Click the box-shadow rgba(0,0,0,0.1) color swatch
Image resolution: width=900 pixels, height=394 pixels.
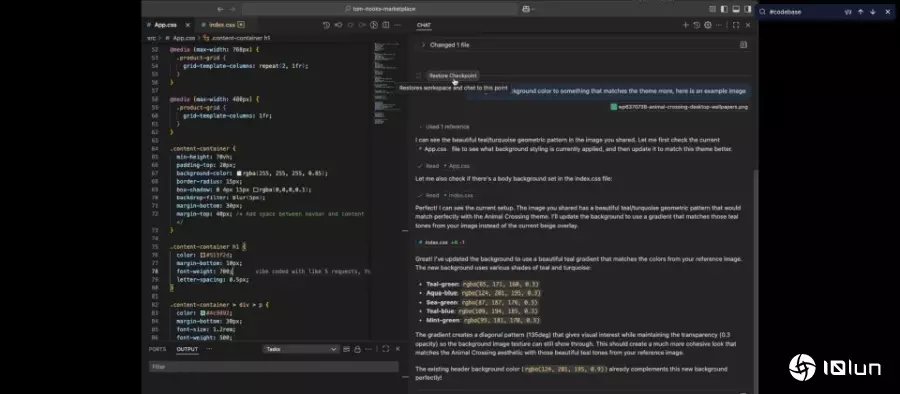coord(255,189)
